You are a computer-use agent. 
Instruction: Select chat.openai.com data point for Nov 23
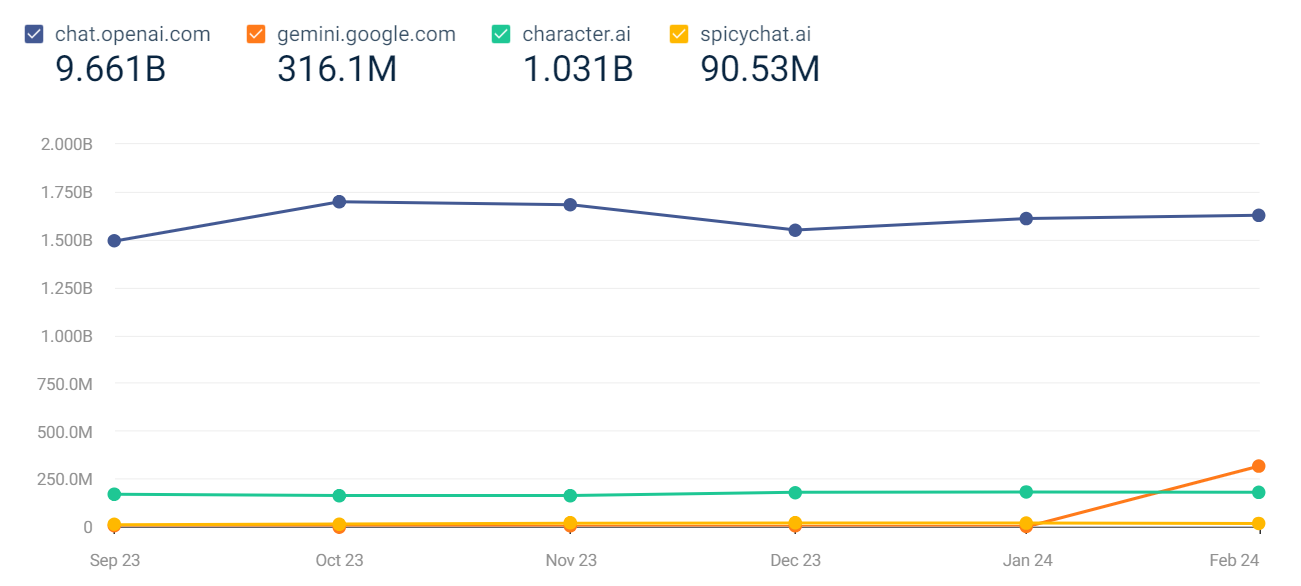(570, 205)
